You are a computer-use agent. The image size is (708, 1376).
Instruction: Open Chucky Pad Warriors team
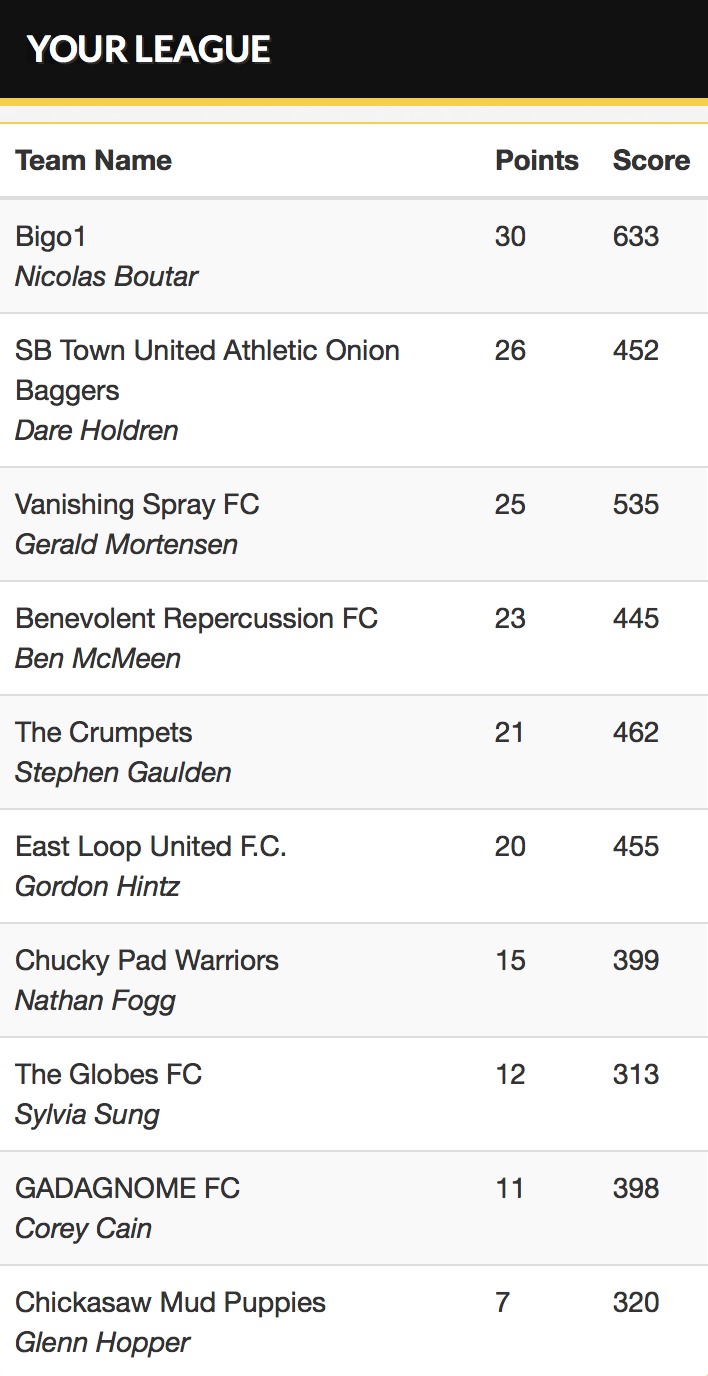147,960
